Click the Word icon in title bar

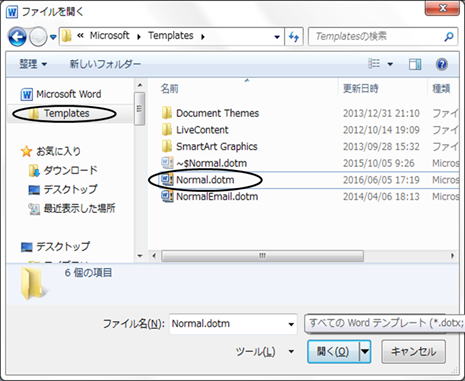[x=12, y=12]
